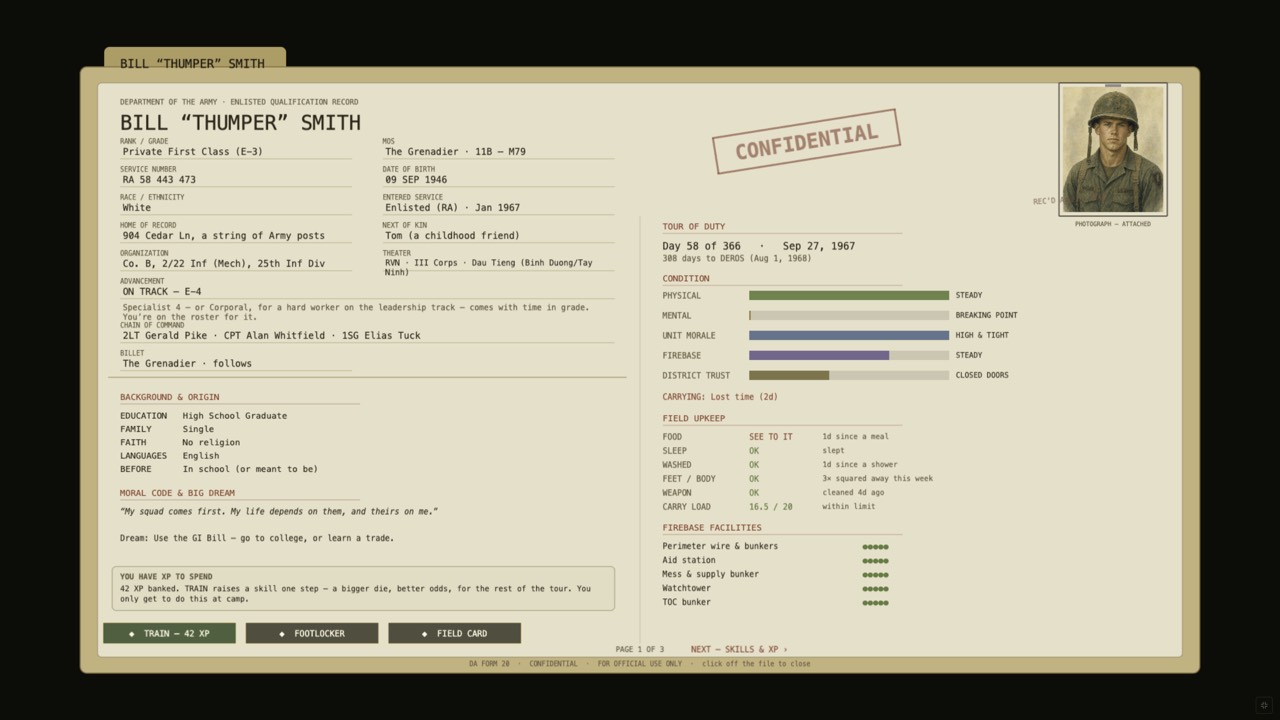Click the diamond icon on TRAIN button
Viewport: 1280px width, 720px height.
coord(131,634)
